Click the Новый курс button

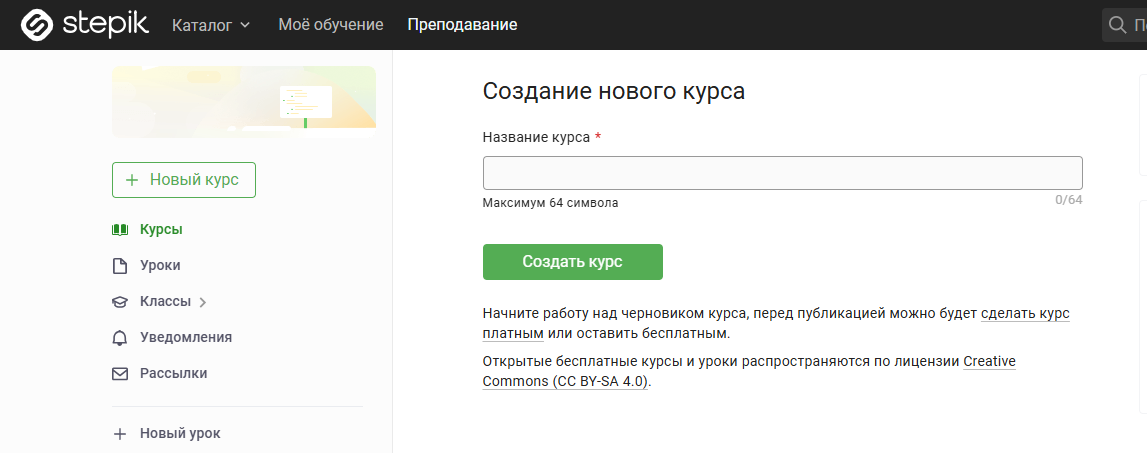point(184,180)
